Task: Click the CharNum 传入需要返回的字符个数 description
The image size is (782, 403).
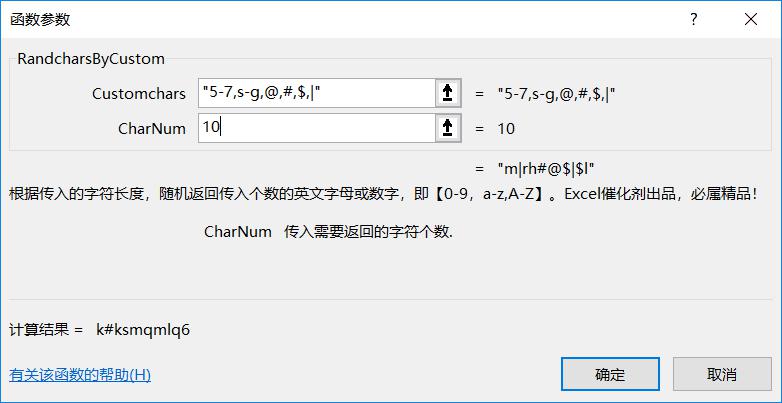Action: (329, 232)
